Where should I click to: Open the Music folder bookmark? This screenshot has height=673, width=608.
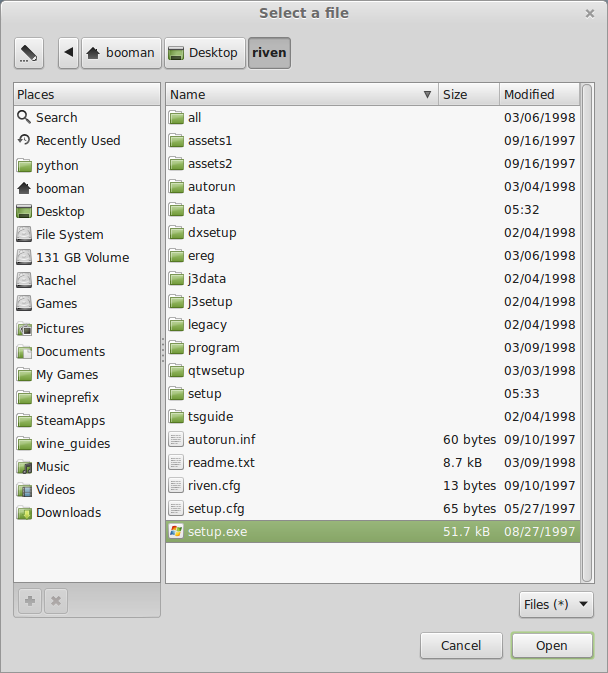click(87, 467)
